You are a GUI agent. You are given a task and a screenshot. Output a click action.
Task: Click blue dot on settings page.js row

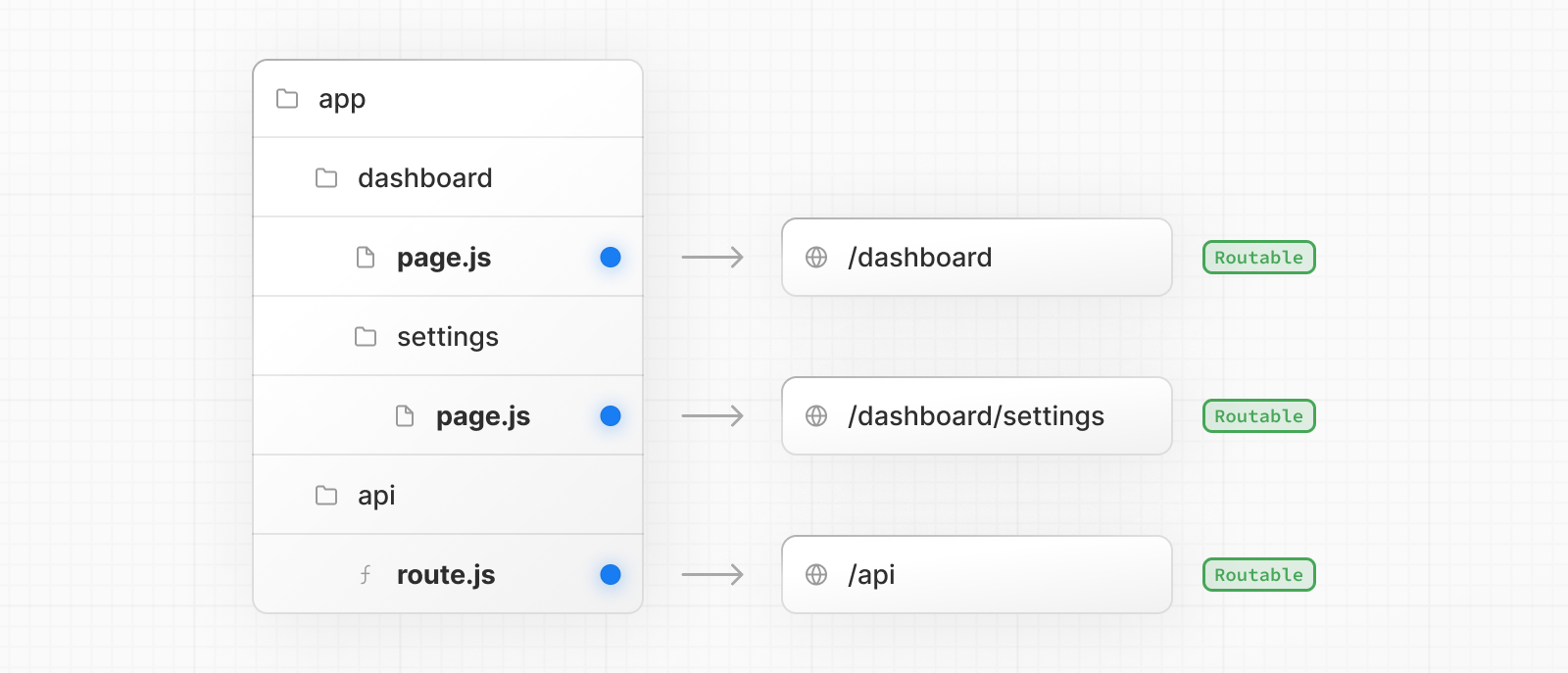tap(611, 416)
